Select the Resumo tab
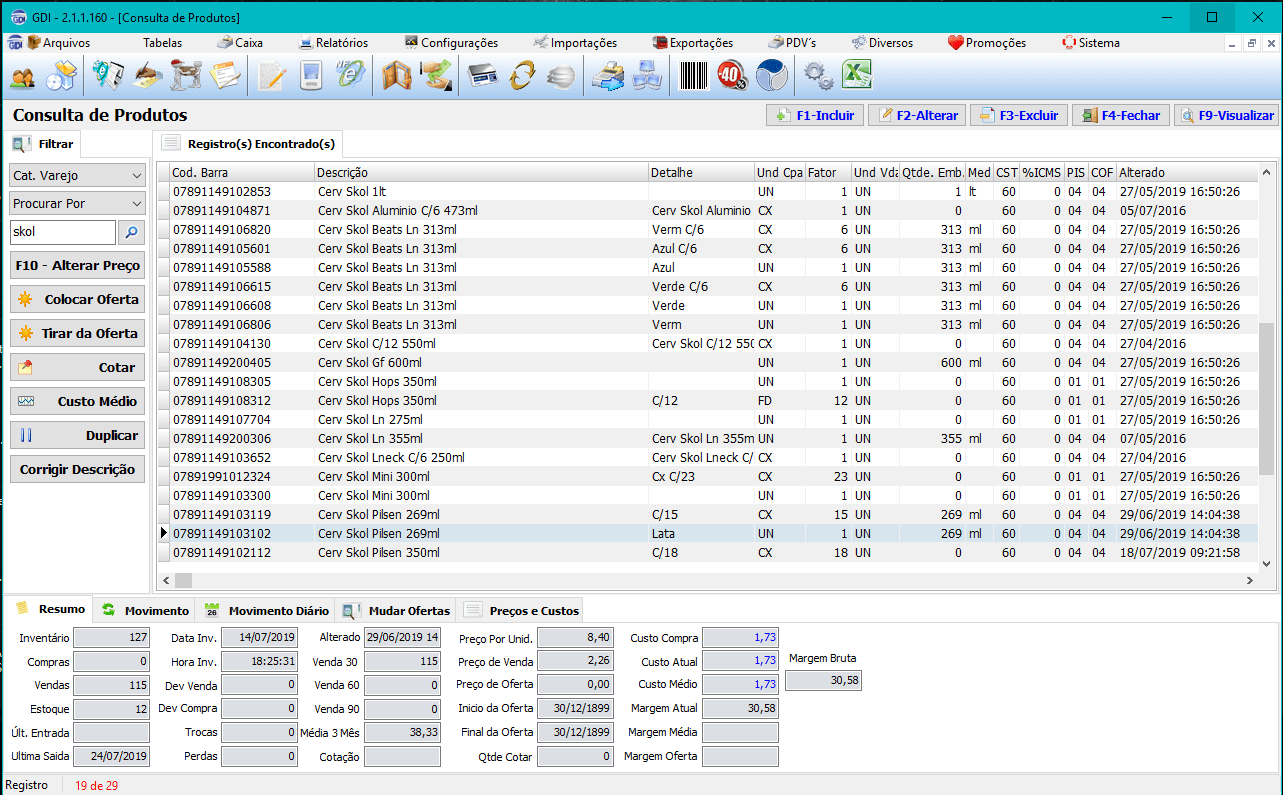Image resolution: width=1283 pixels, height=795 pixels. (49, 609)
